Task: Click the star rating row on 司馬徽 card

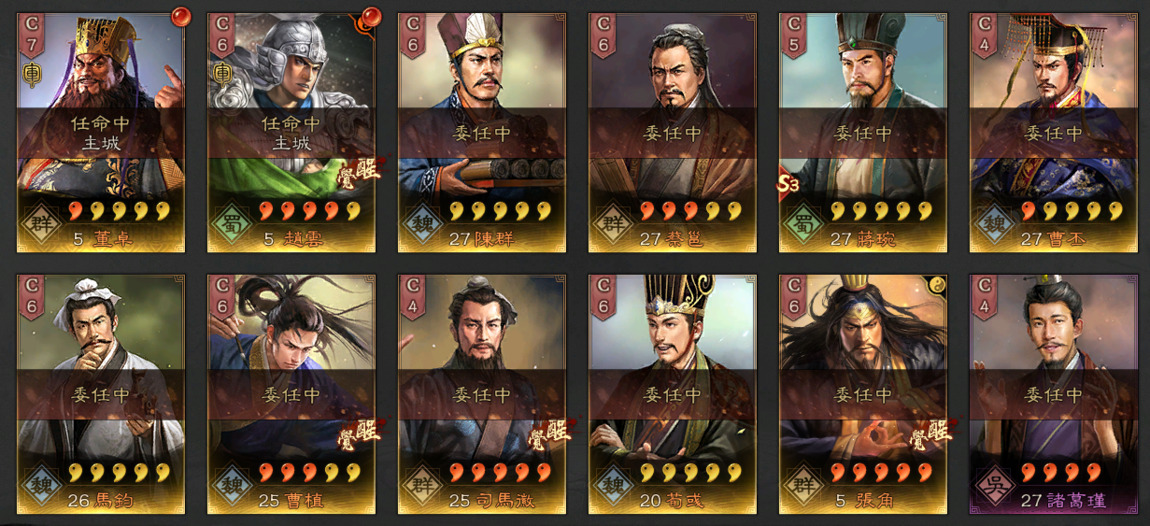Action: pos(499,472)
